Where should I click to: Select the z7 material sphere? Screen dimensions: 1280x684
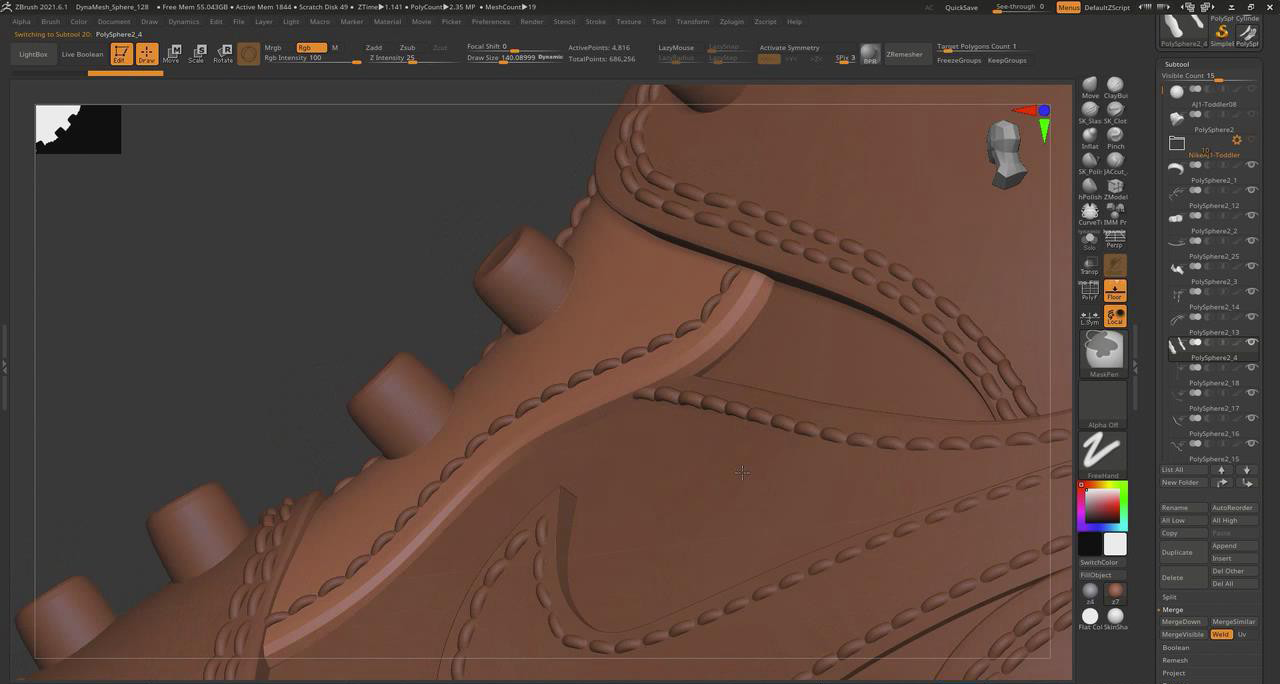(1115, 593)
